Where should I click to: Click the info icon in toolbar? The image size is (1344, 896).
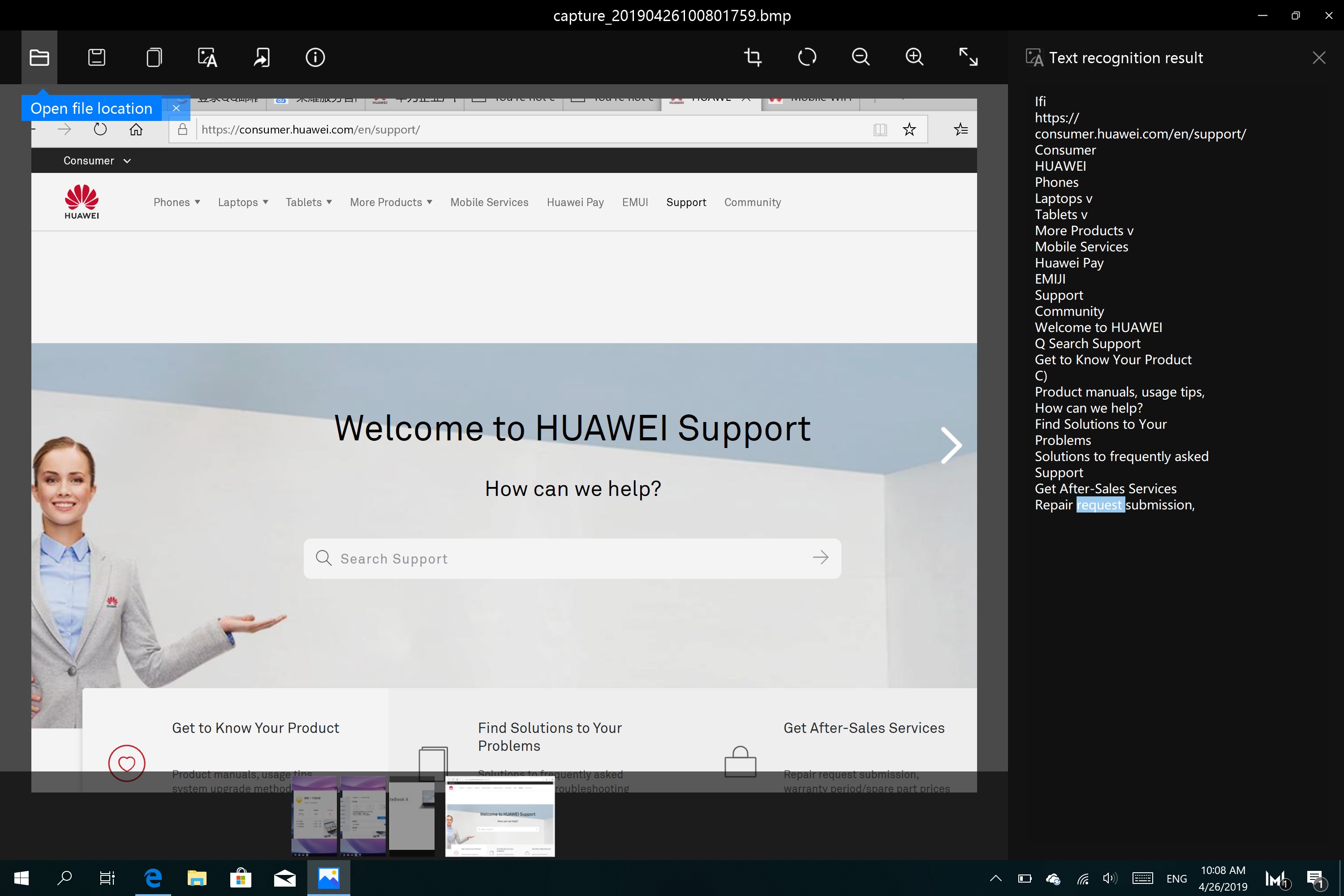click(315, 57)
